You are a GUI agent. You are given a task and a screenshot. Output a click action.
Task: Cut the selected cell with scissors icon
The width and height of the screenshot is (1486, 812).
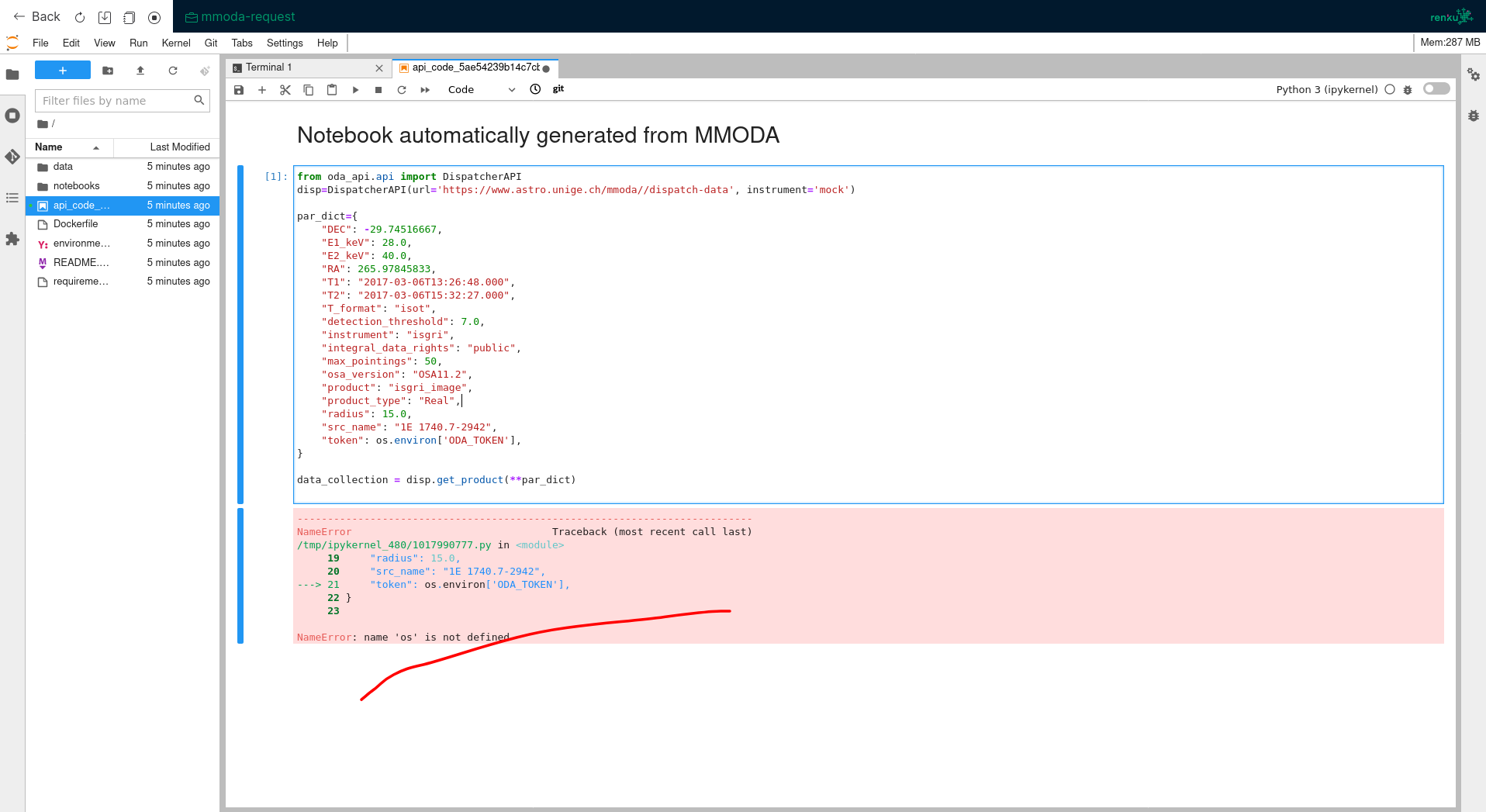pyautogui.click(x=285, y=89)
